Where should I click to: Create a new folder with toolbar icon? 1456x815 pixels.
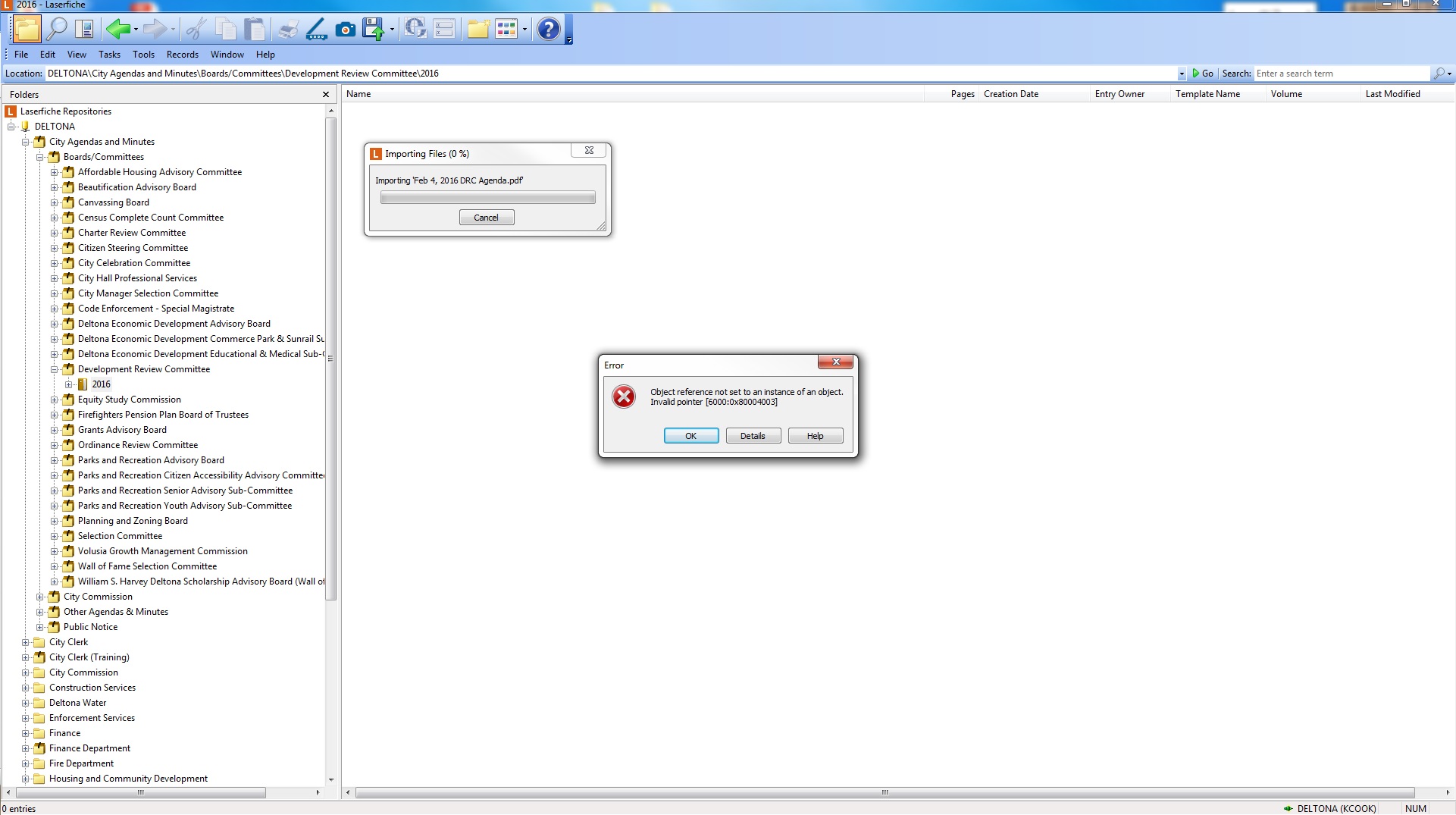(478, 30)
